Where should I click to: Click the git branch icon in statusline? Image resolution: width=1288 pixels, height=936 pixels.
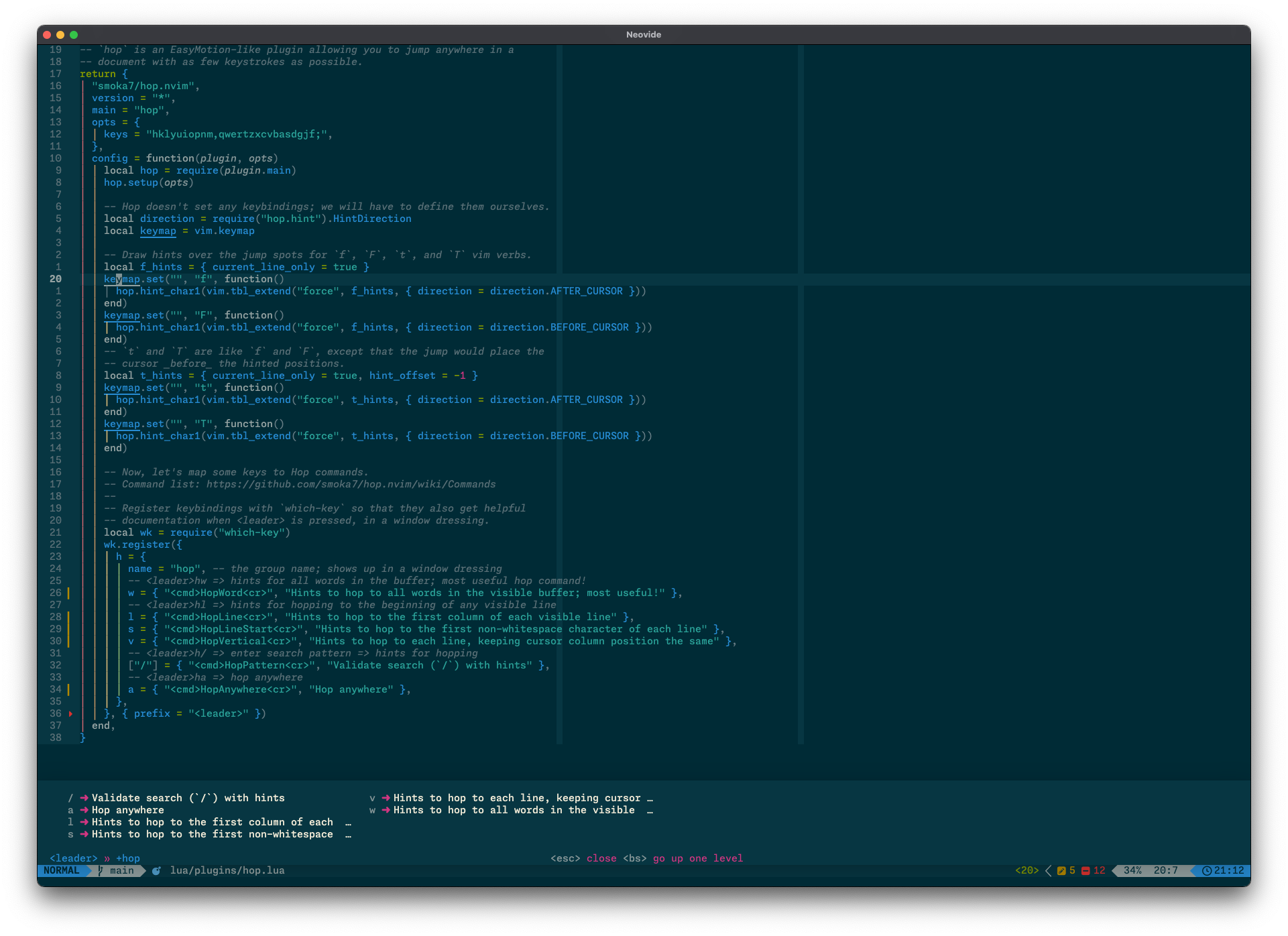click(x=101, y=870)
